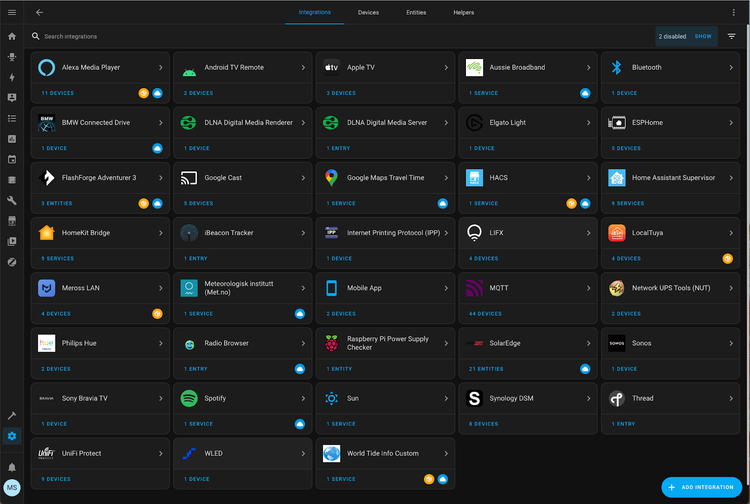Click the Bluetooth integration icon
This screenshot has width=750, height=504.
point(617,67)
